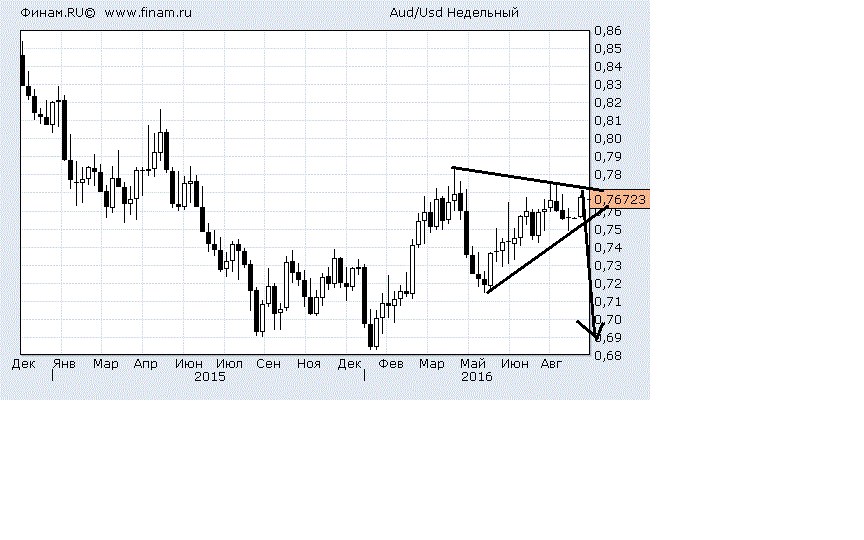Click the Авг month label
This screenshot has height=540, width=864.
click(x=551, y=364)
